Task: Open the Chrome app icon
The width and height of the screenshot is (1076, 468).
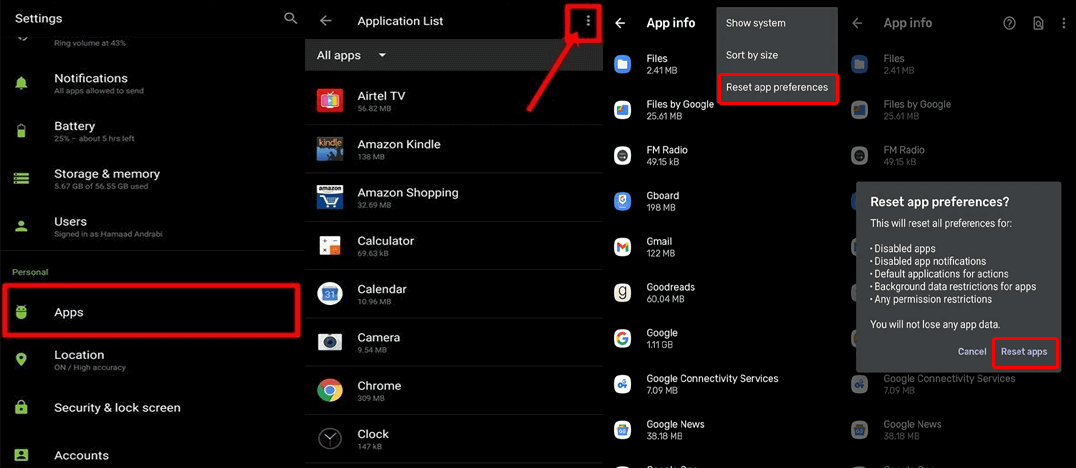Action: pos(329,390)
